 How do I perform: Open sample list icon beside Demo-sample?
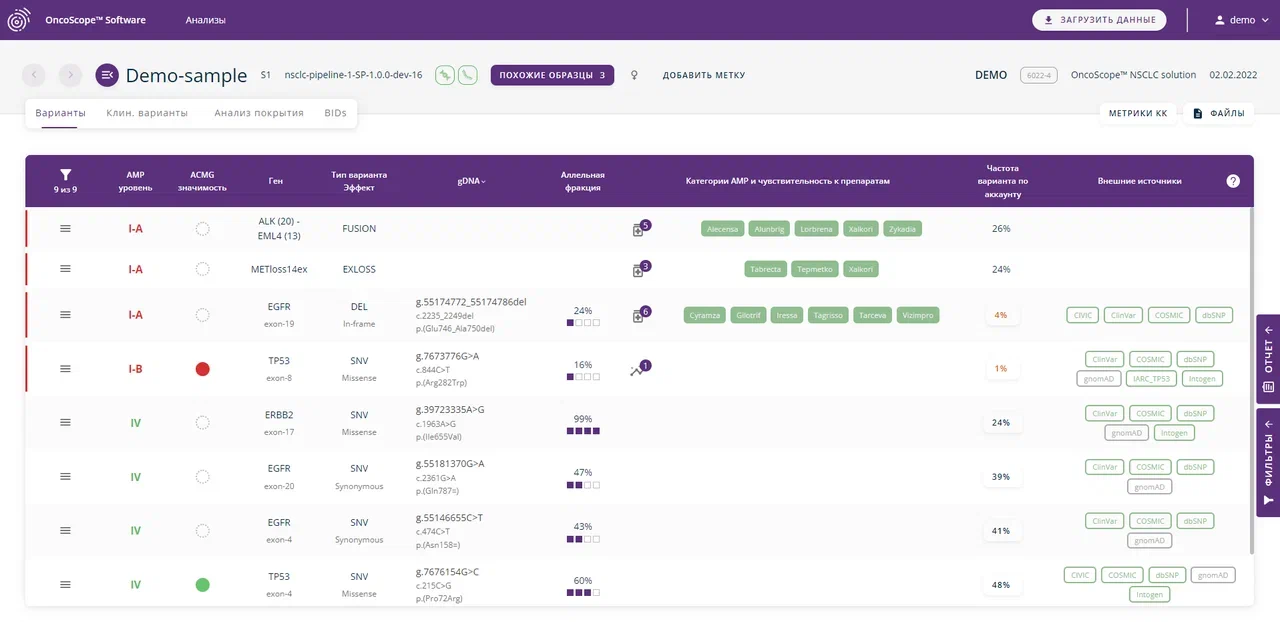(107, 75)
